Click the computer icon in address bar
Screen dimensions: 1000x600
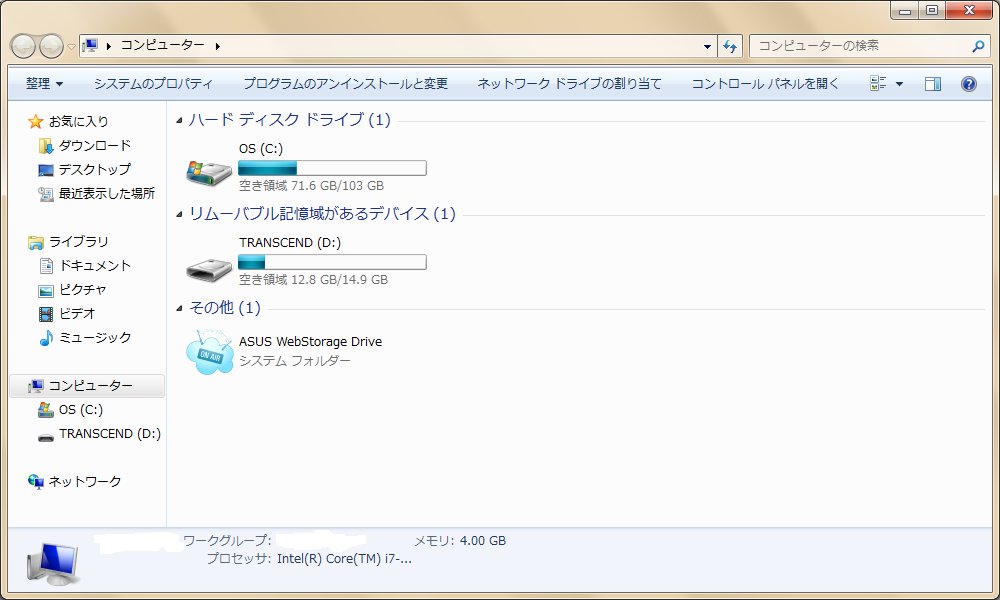pos(91,45)
